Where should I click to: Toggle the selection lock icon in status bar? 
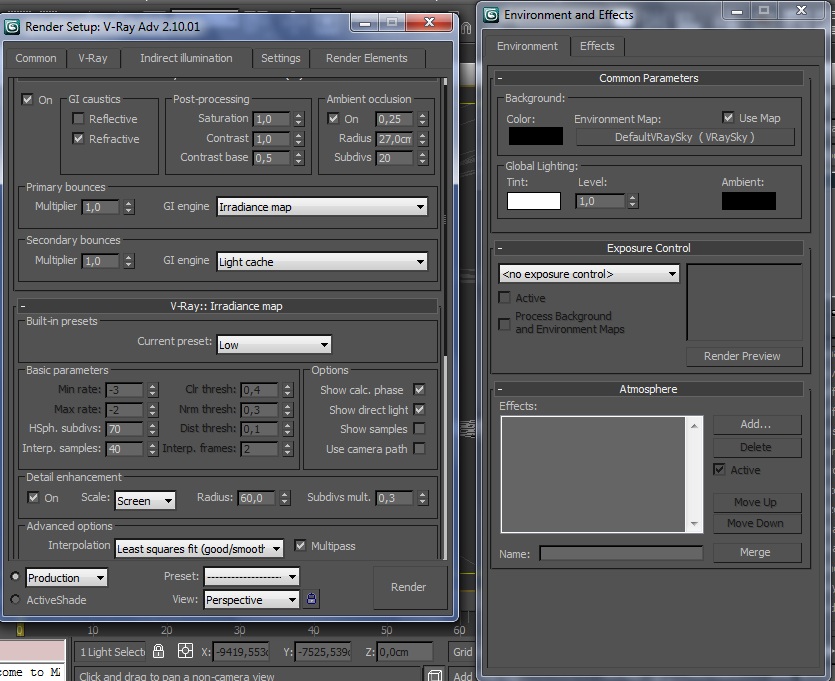[x=158, y=651]
